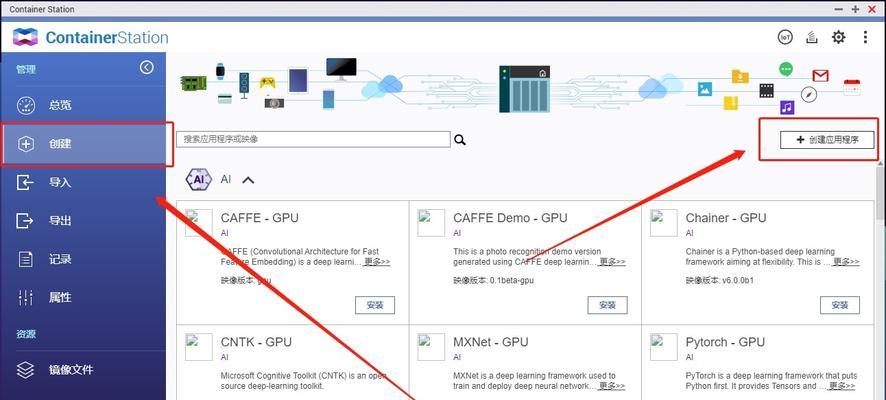Click 更多>> link for Chainer - GPU
The height and width of the screenshot is (400, 886).
click(846, 262)
